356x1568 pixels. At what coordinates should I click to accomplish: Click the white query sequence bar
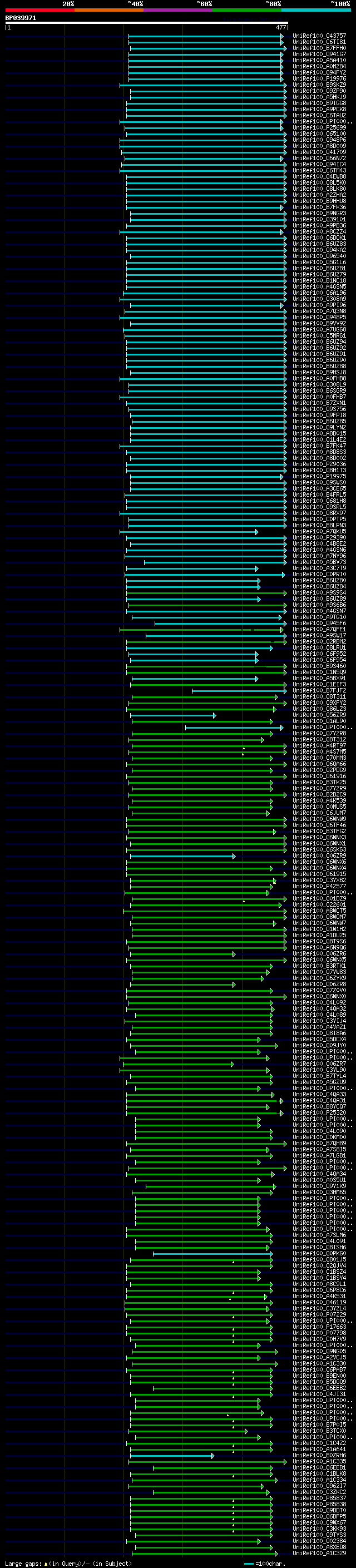click(x=147, y=22)
